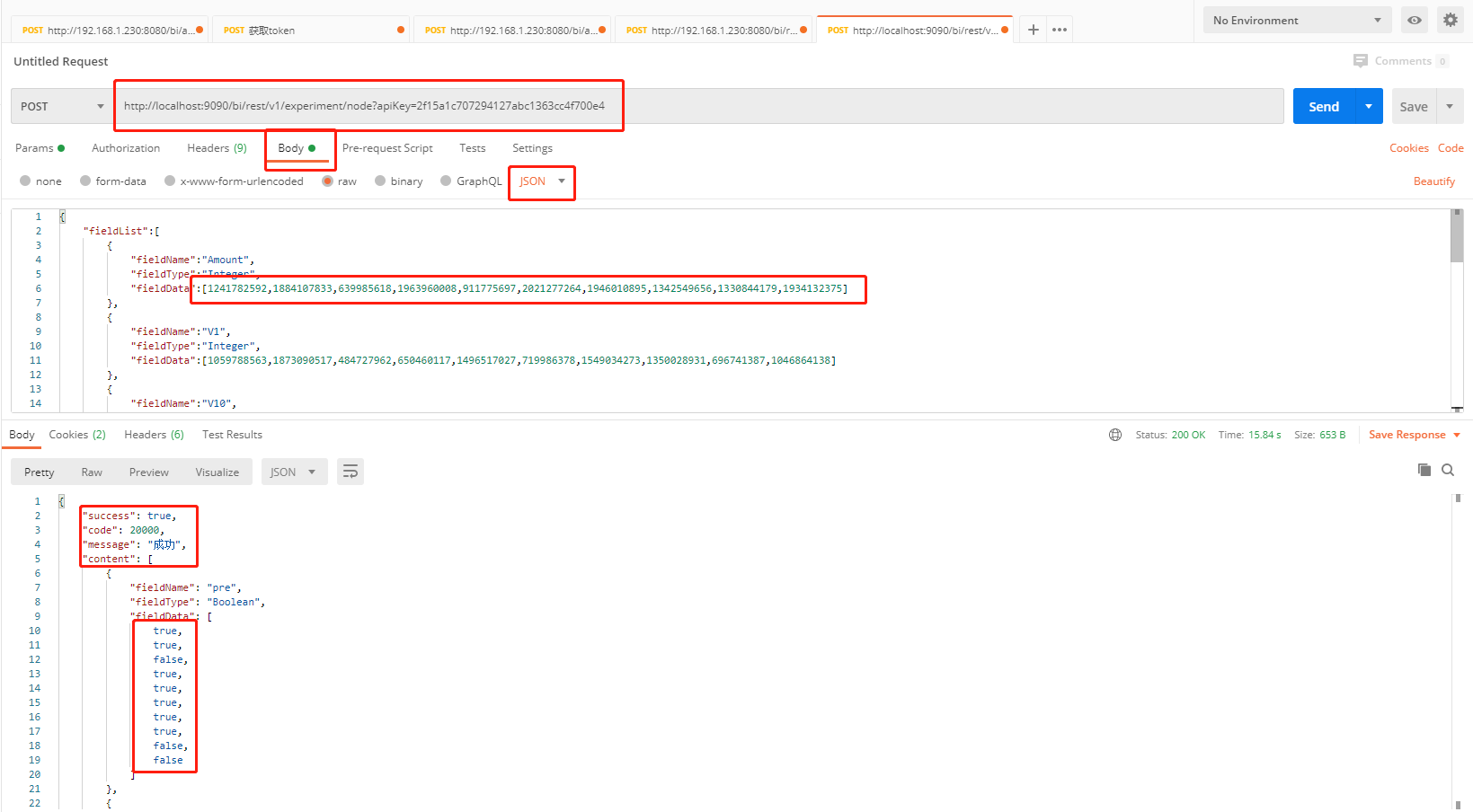Switch to the Raw response view tab

click(x=91, y=471)
